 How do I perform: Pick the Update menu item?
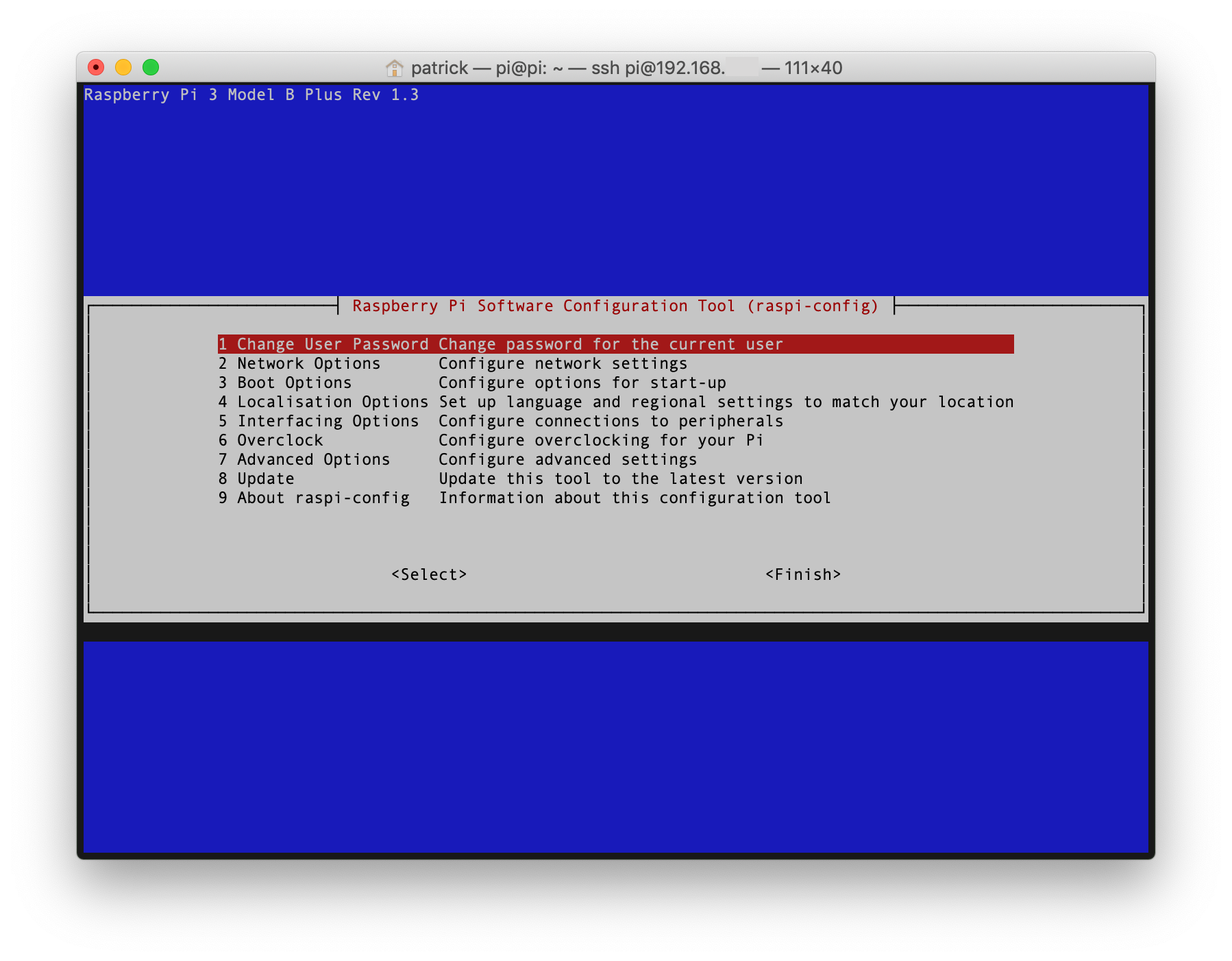point(615,478)
